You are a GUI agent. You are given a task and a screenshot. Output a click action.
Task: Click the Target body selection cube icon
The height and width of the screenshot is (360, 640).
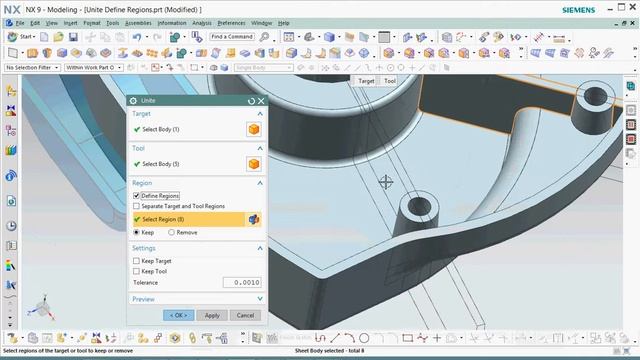(254, 129)
